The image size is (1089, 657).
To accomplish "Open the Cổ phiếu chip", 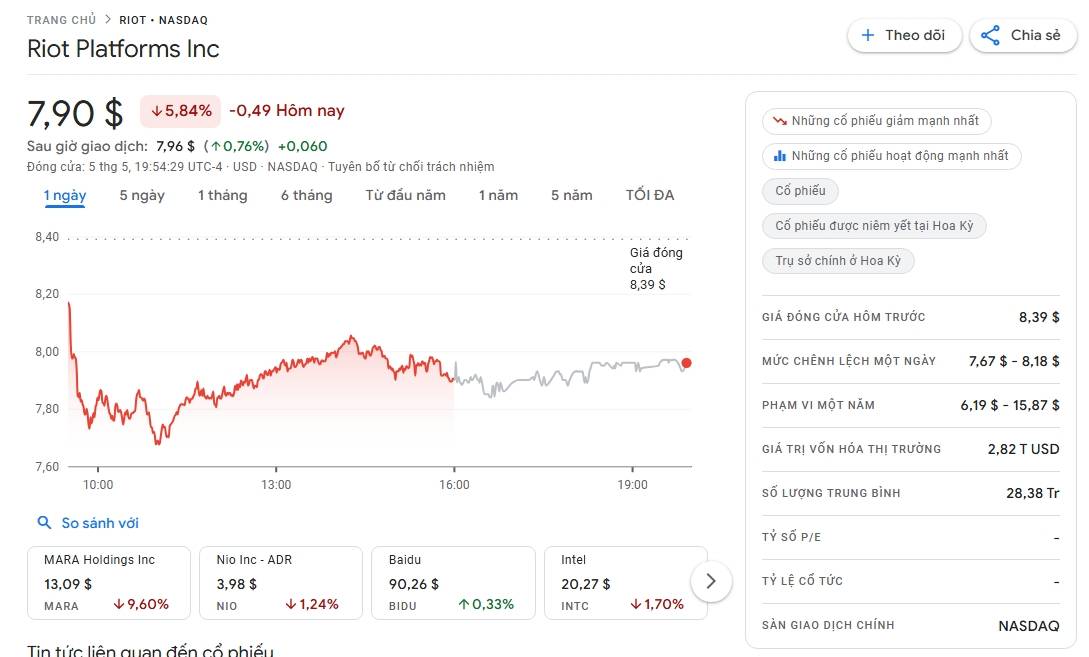I will point(800,191).
